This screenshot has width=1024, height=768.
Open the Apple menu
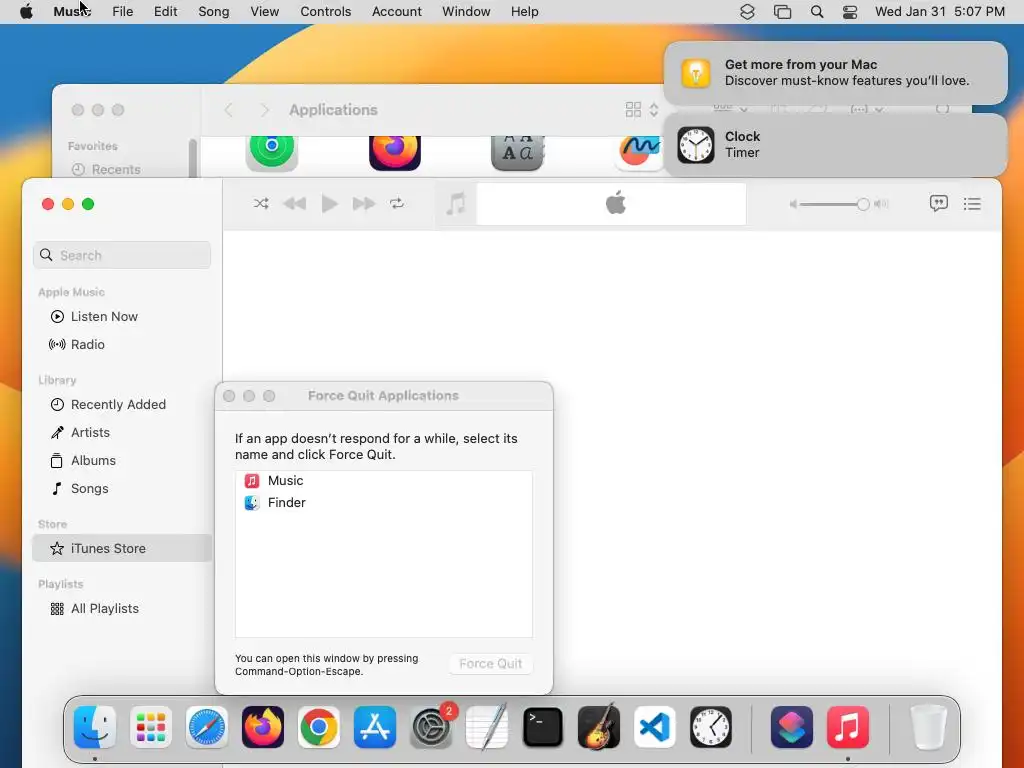(26, 12)
